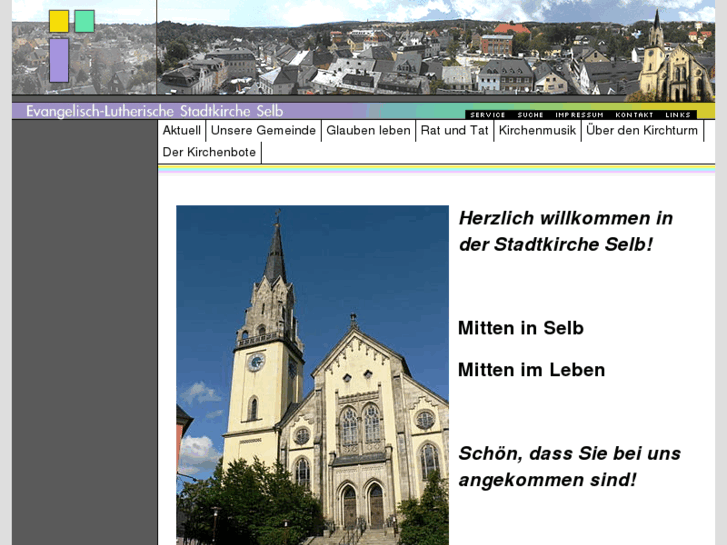Open the Links page
727x545 pixels.
[x=678, y=115]
